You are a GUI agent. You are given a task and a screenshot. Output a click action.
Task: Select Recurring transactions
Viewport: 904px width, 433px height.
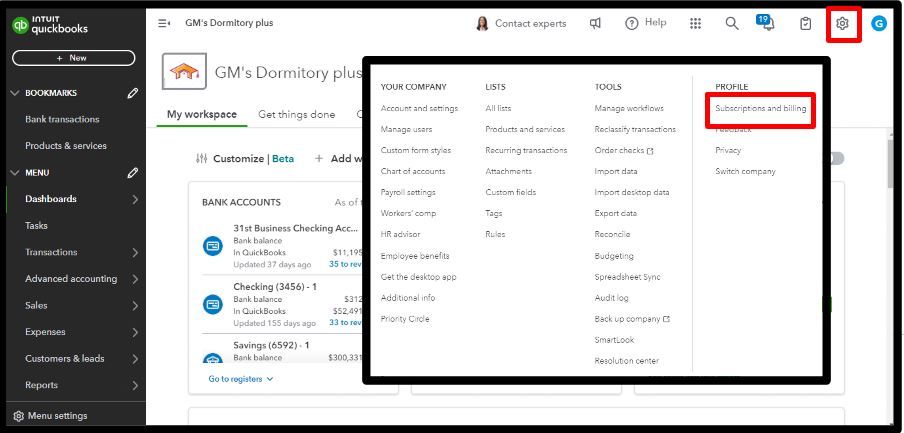(526, 150)
